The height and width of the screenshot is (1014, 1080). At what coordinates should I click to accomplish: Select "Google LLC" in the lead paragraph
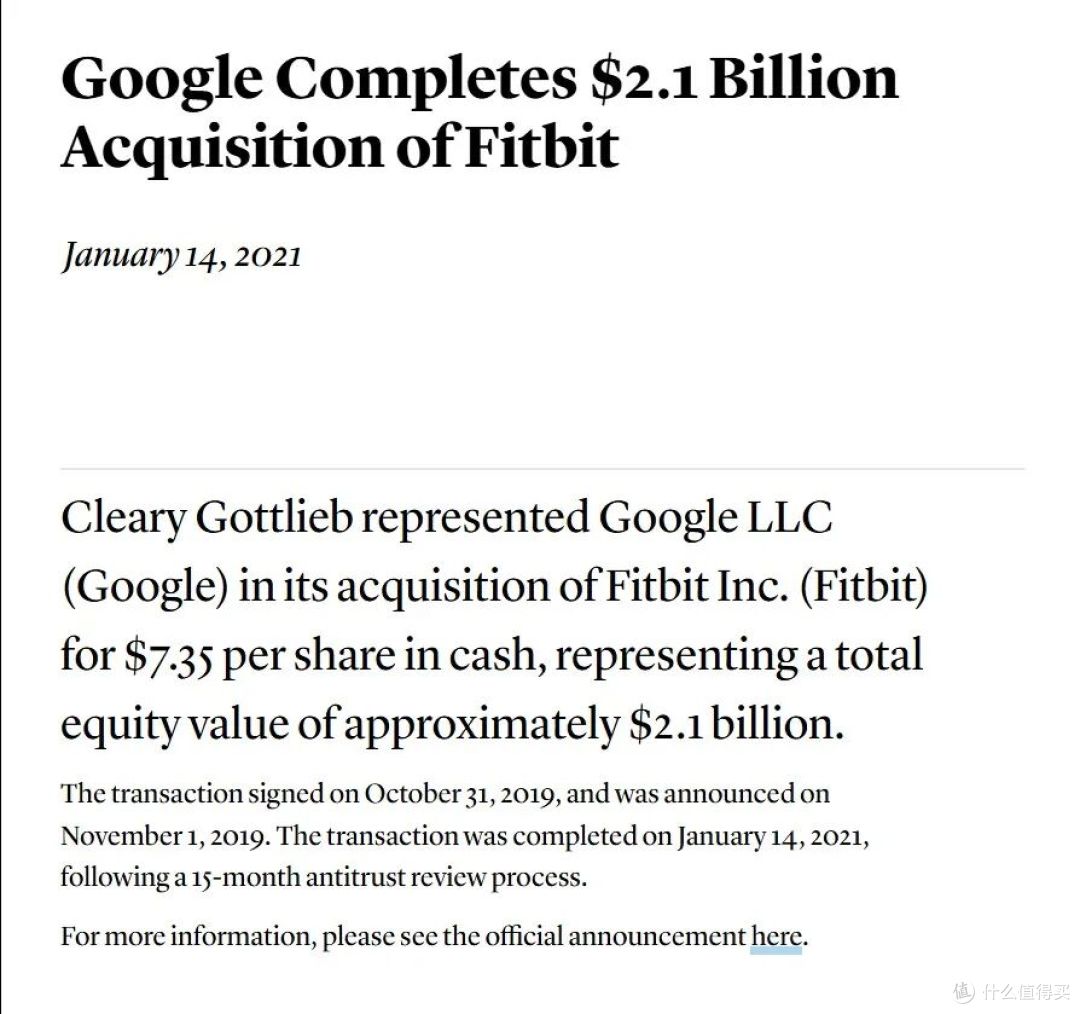click(x=715, y=518)
